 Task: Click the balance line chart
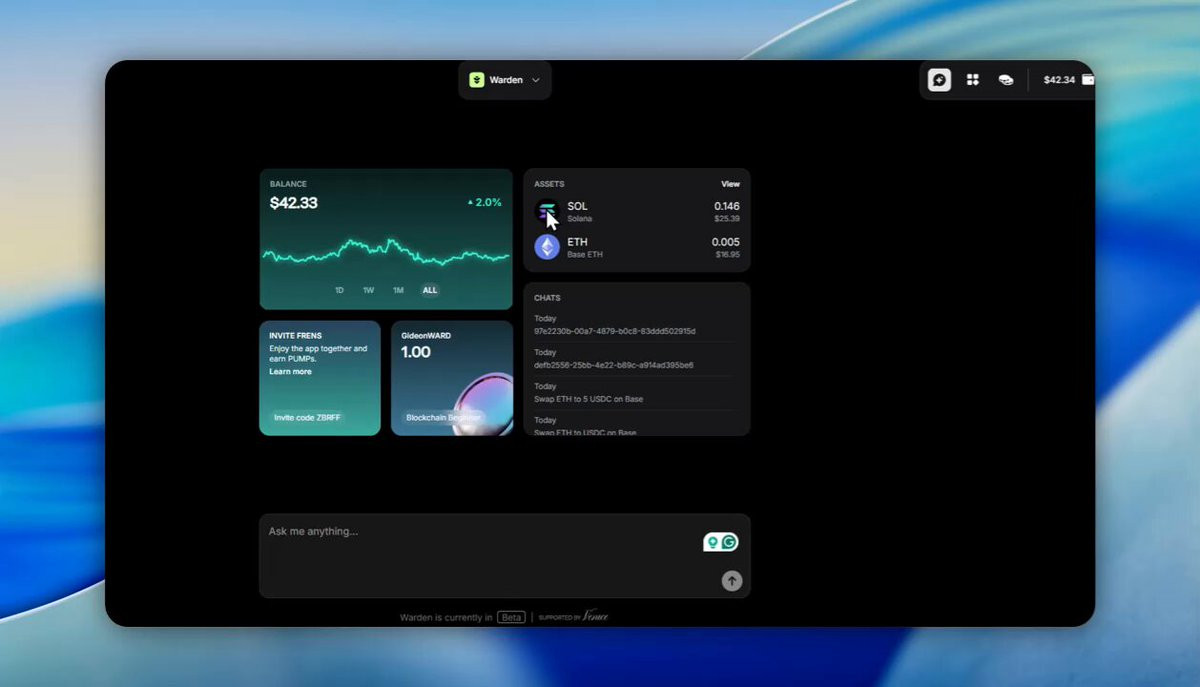pos(386,252)
